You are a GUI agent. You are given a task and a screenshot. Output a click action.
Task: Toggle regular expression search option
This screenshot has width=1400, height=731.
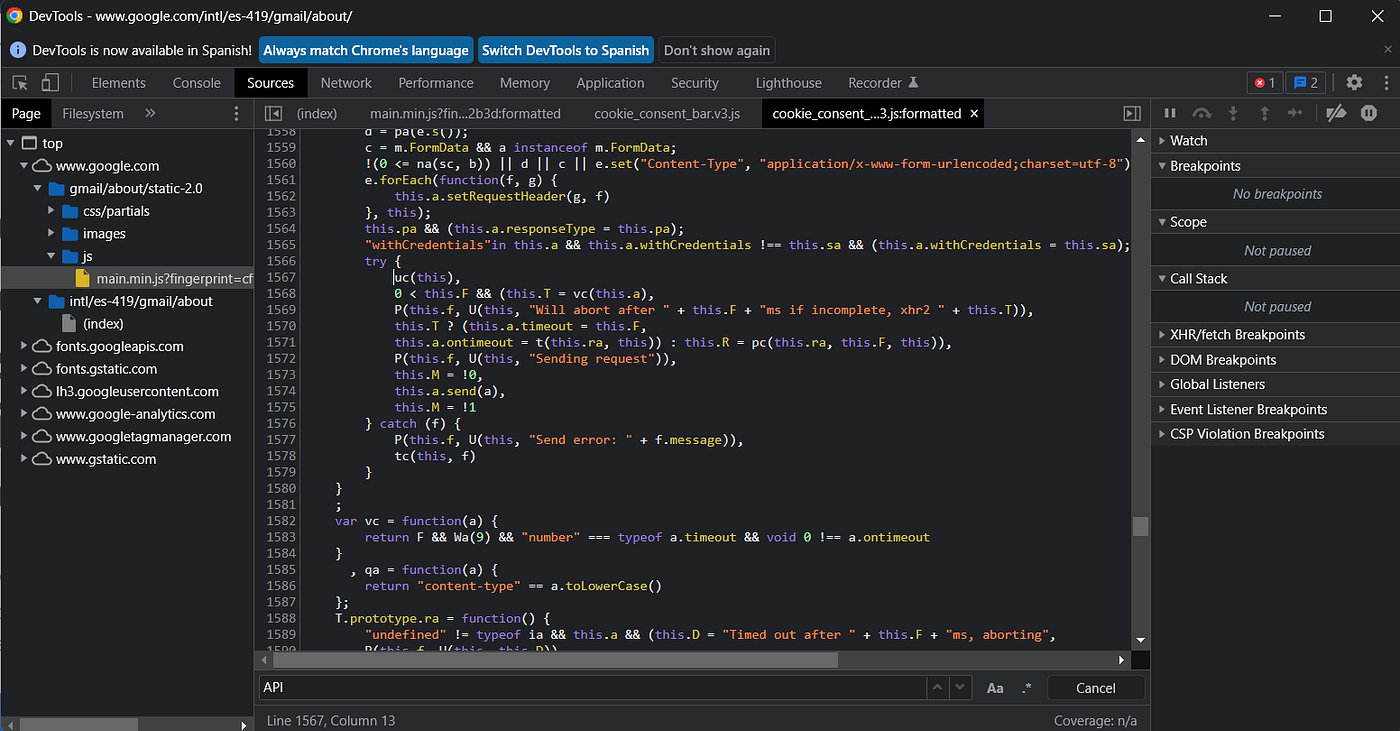pyautogui.click(x=1027, y=688)
